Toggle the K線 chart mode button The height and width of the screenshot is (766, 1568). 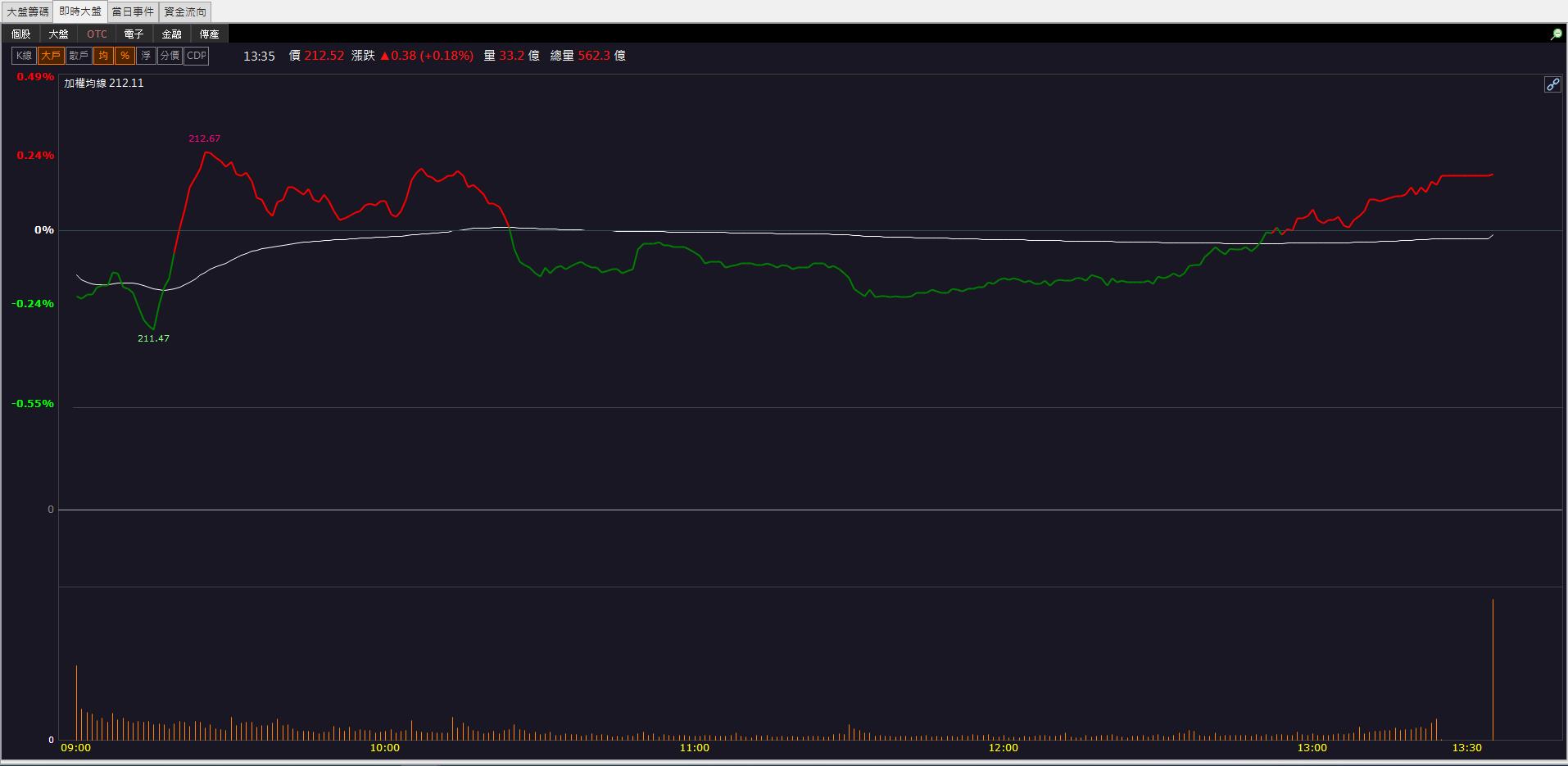24,56
